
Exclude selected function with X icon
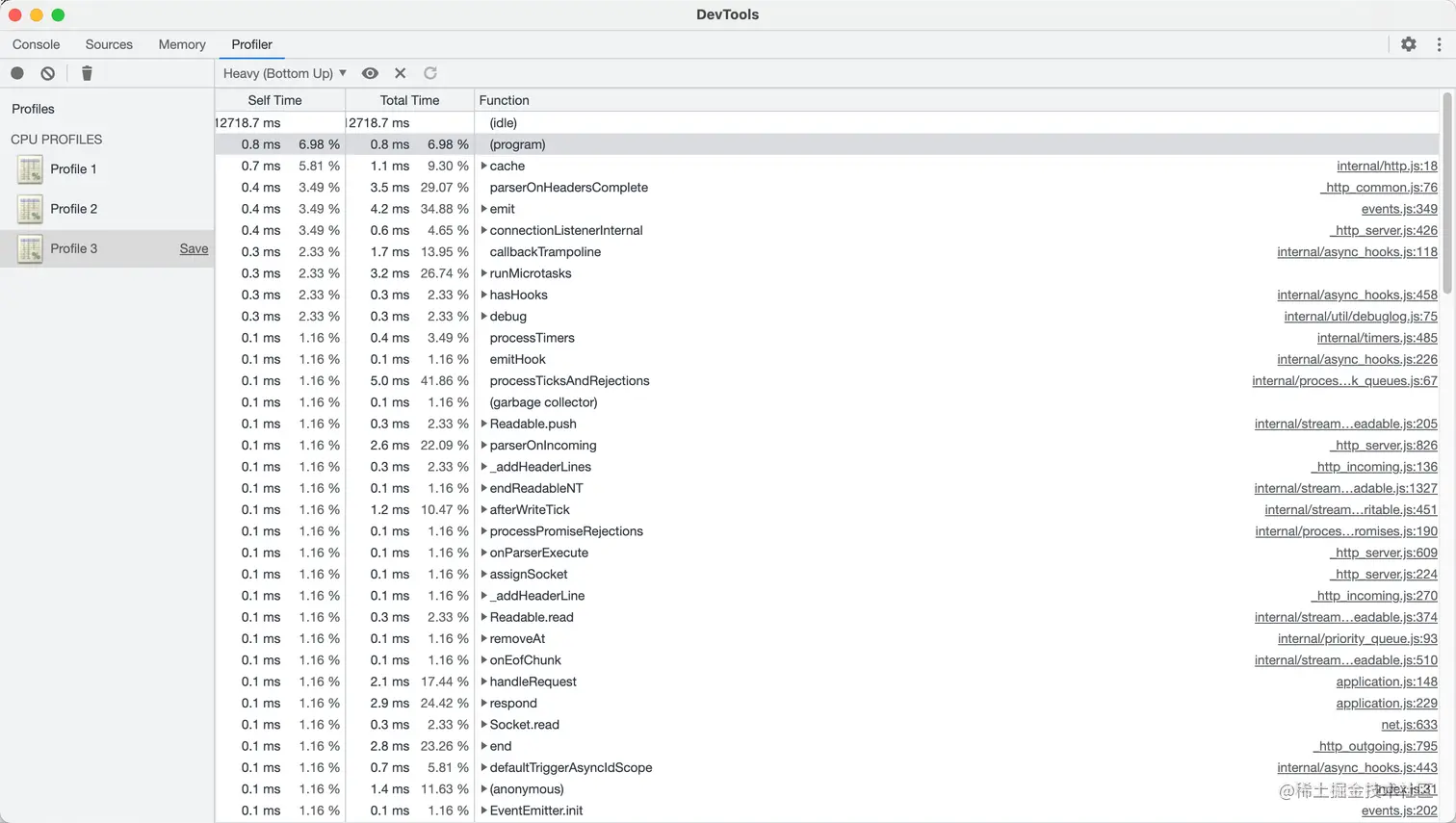click(401, 73)
